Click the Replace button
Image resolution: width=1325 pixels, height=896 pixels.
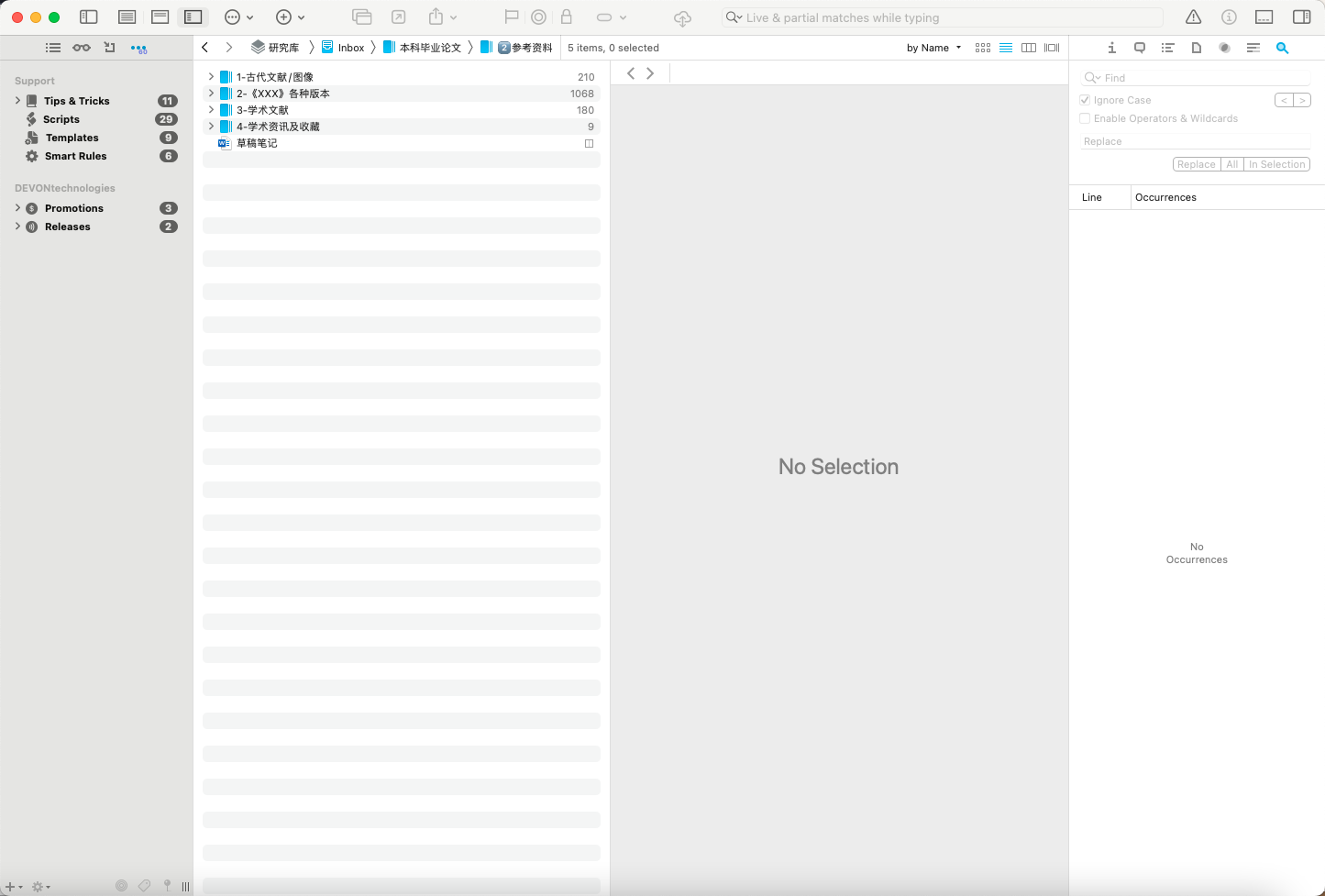(1196, 164)
